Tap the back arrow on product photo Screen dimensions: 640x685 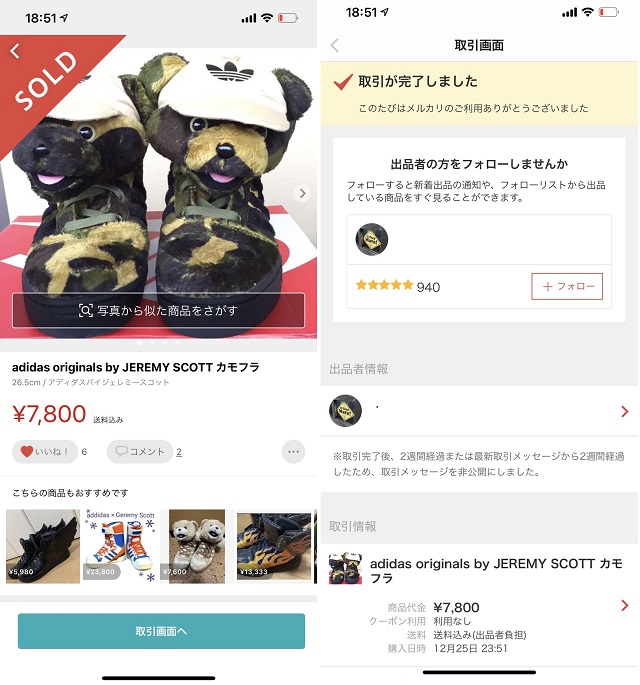pyautogui.click(x=15, y=51)
